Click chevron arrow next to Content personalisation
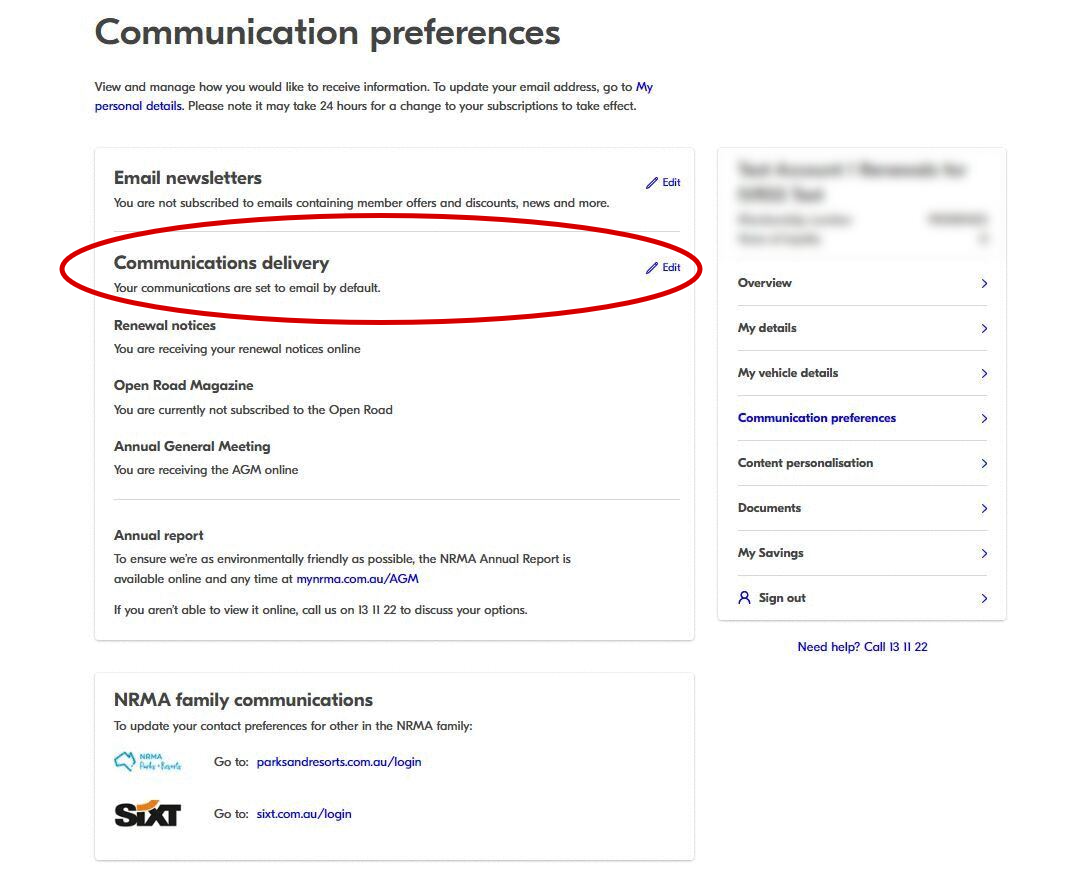The height and width of the screenshot is (887, 1075). point(984,464)
